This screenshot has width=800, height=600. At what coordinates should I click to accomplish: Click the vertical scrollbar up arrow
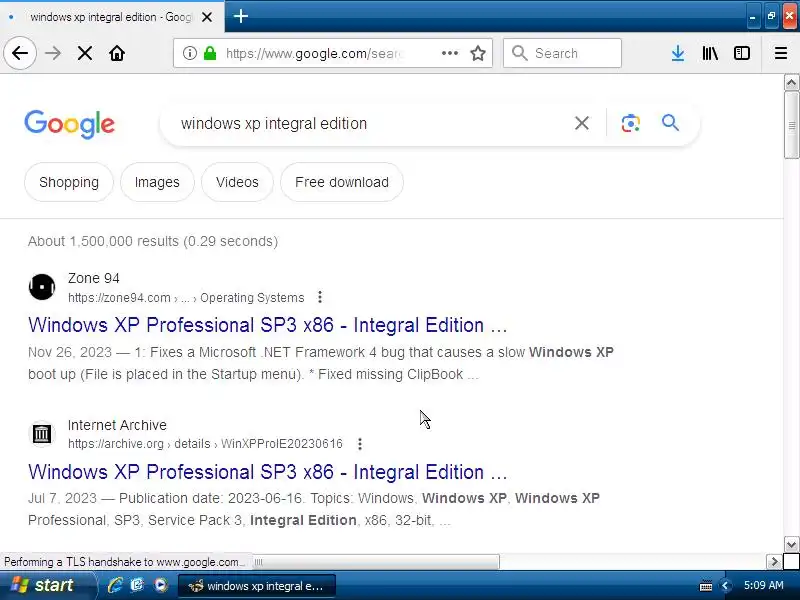click(x=791, y=82)
